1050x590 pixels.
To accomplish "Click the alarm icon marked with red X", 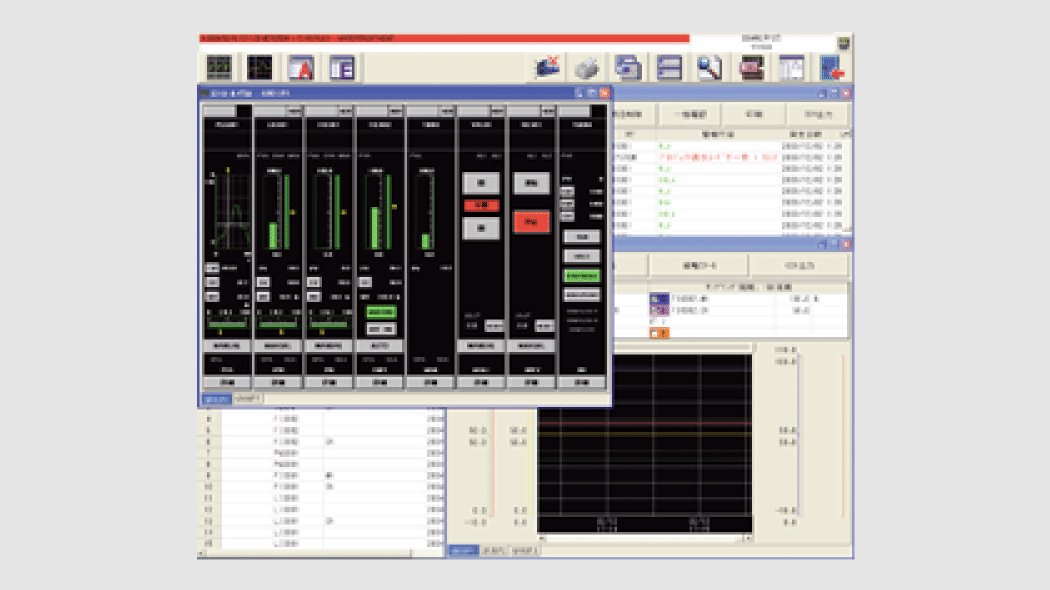I will [547, 67].
